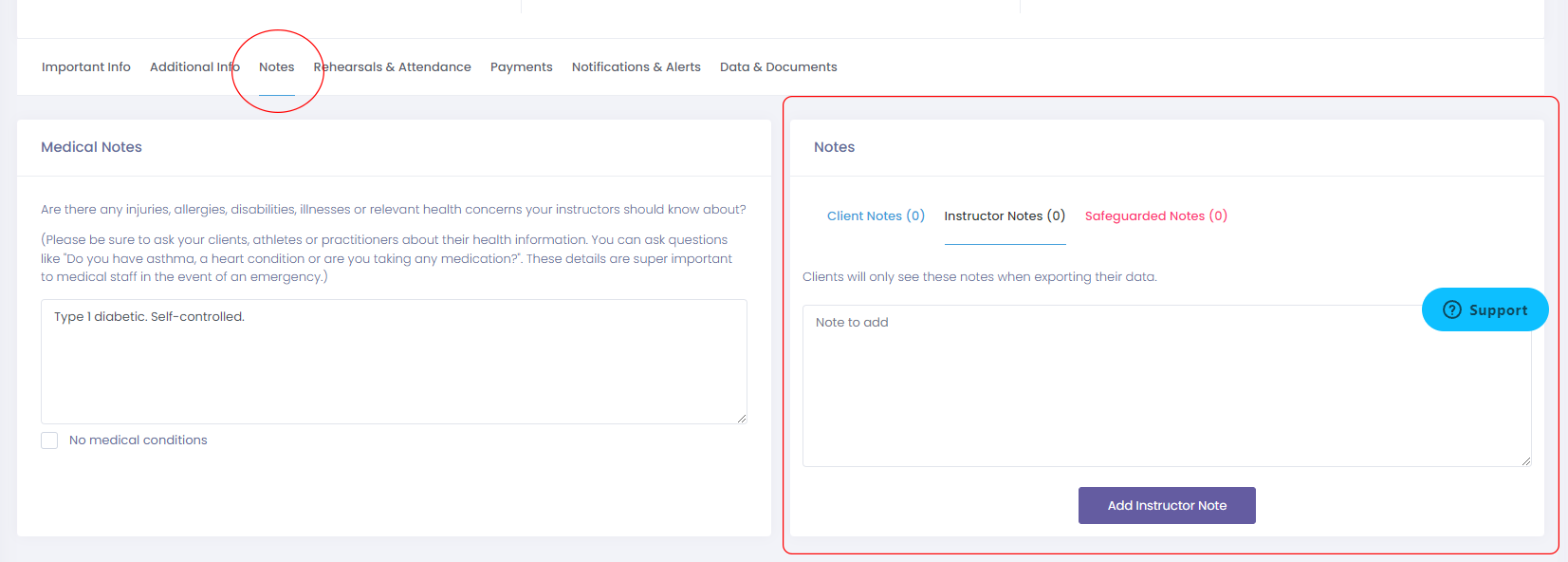Click the 'Note to add' resize handle
The width and height of the screenshot is (1568, 562).
1526,461
